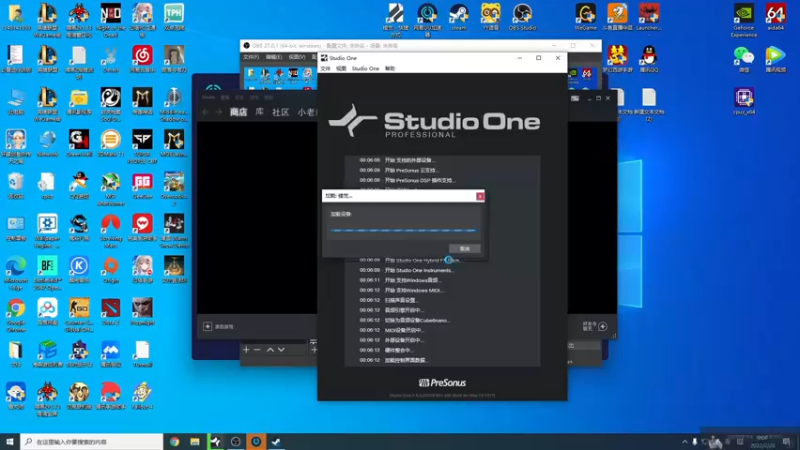Viewport: 800px width, 450px height.
Task: Click add a game plus icon in Steam
Action: click(207, 327)
